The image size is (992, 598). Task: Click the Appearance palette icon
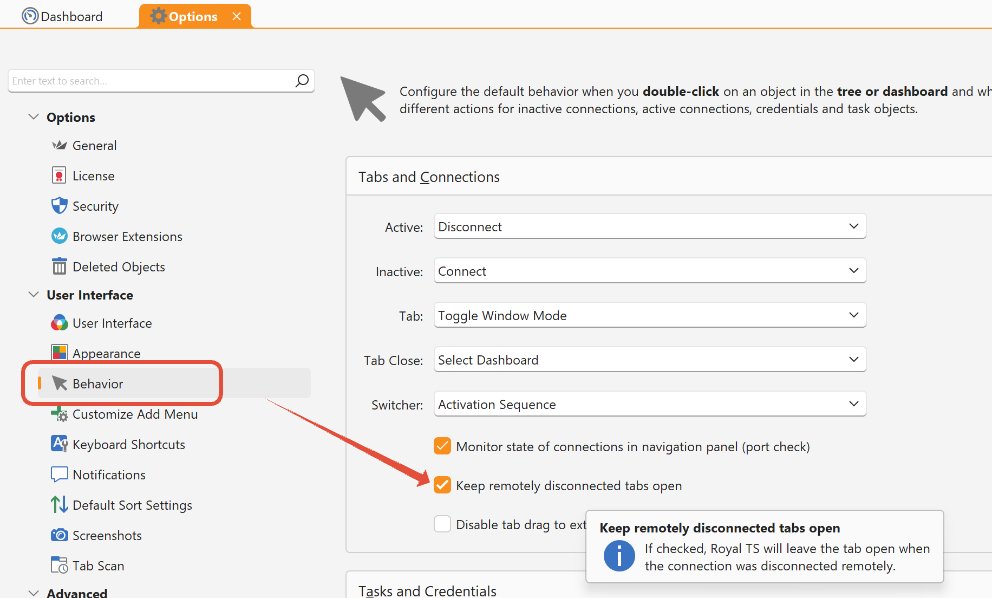[59, 352]
